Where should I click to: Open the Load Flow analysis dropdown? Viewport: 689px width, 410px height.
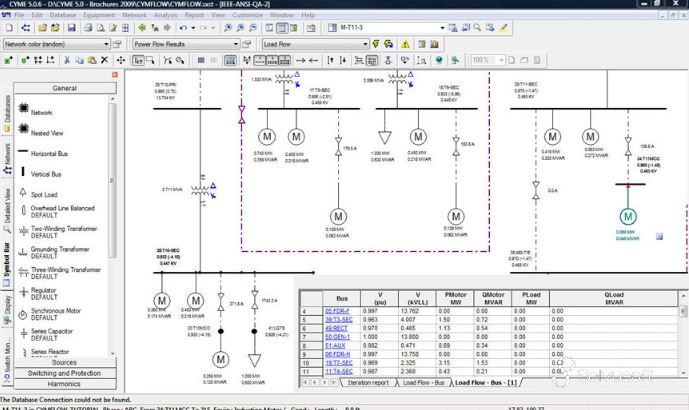(x=315, y=44)
